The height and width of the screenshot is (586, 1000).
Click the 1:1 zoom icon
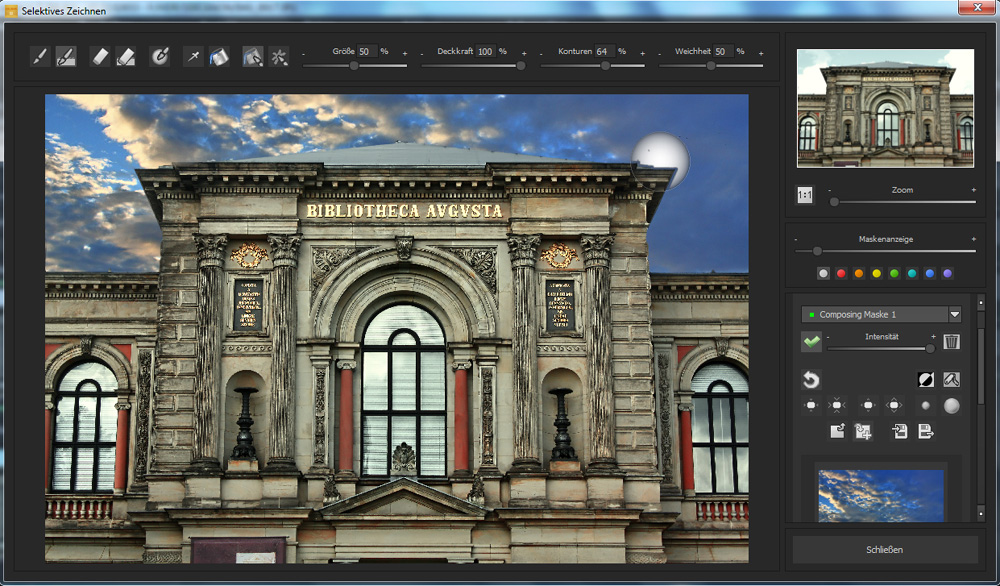(x=805, y=196)
